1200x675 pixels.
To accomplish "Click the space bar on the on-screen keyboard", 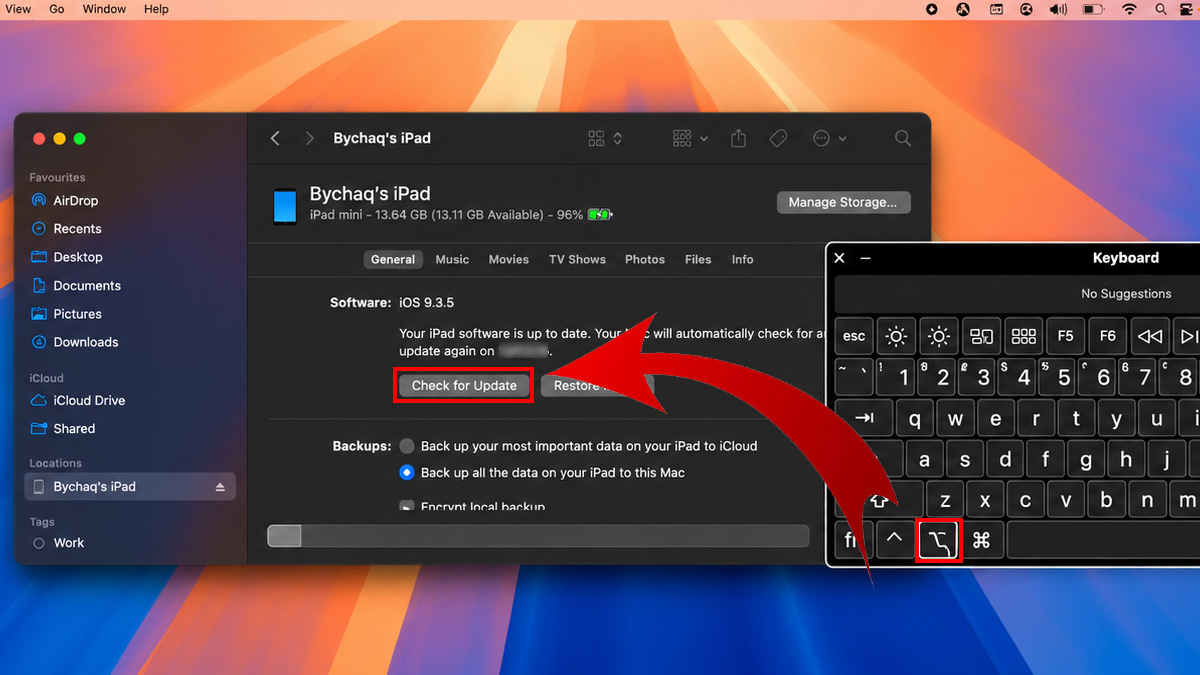I will [x=1103, y=541].
